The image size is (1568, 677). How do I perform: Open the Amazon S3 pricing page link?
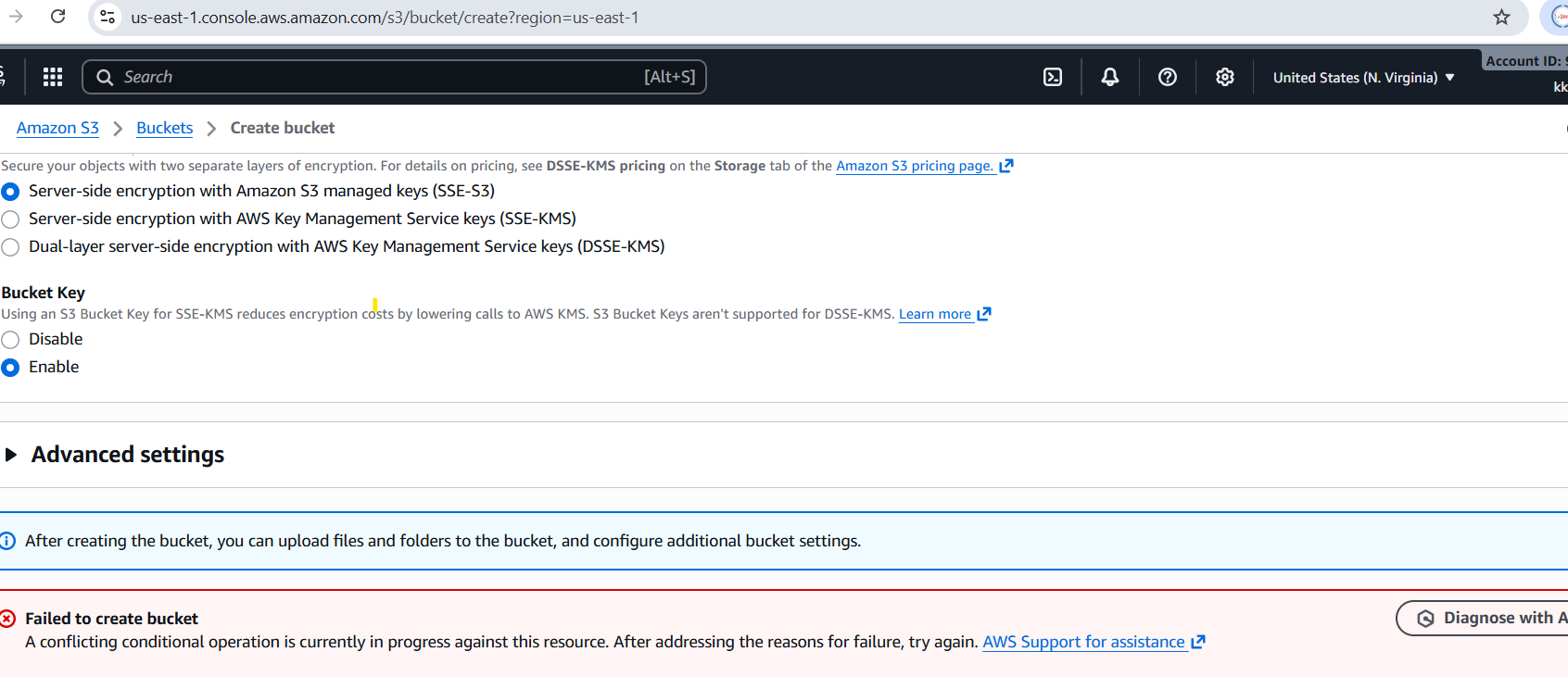tap(915, 166)
